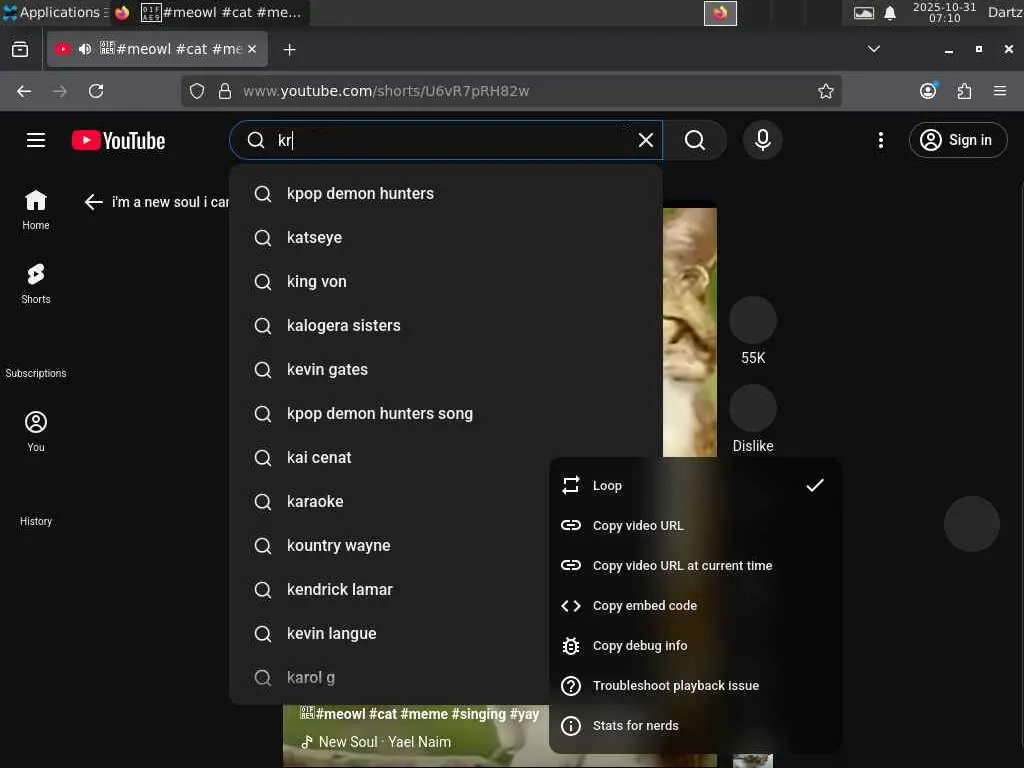This screenshot has width=1024, height=768.
Task: Close the #meowl #cat YouTube tab
Action: pos(252,49)
